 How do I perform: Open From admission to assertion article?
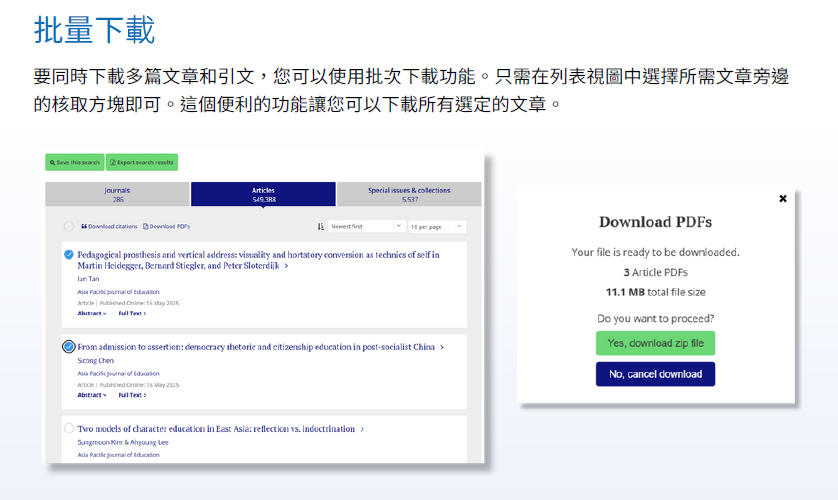(x=260, y=347)
